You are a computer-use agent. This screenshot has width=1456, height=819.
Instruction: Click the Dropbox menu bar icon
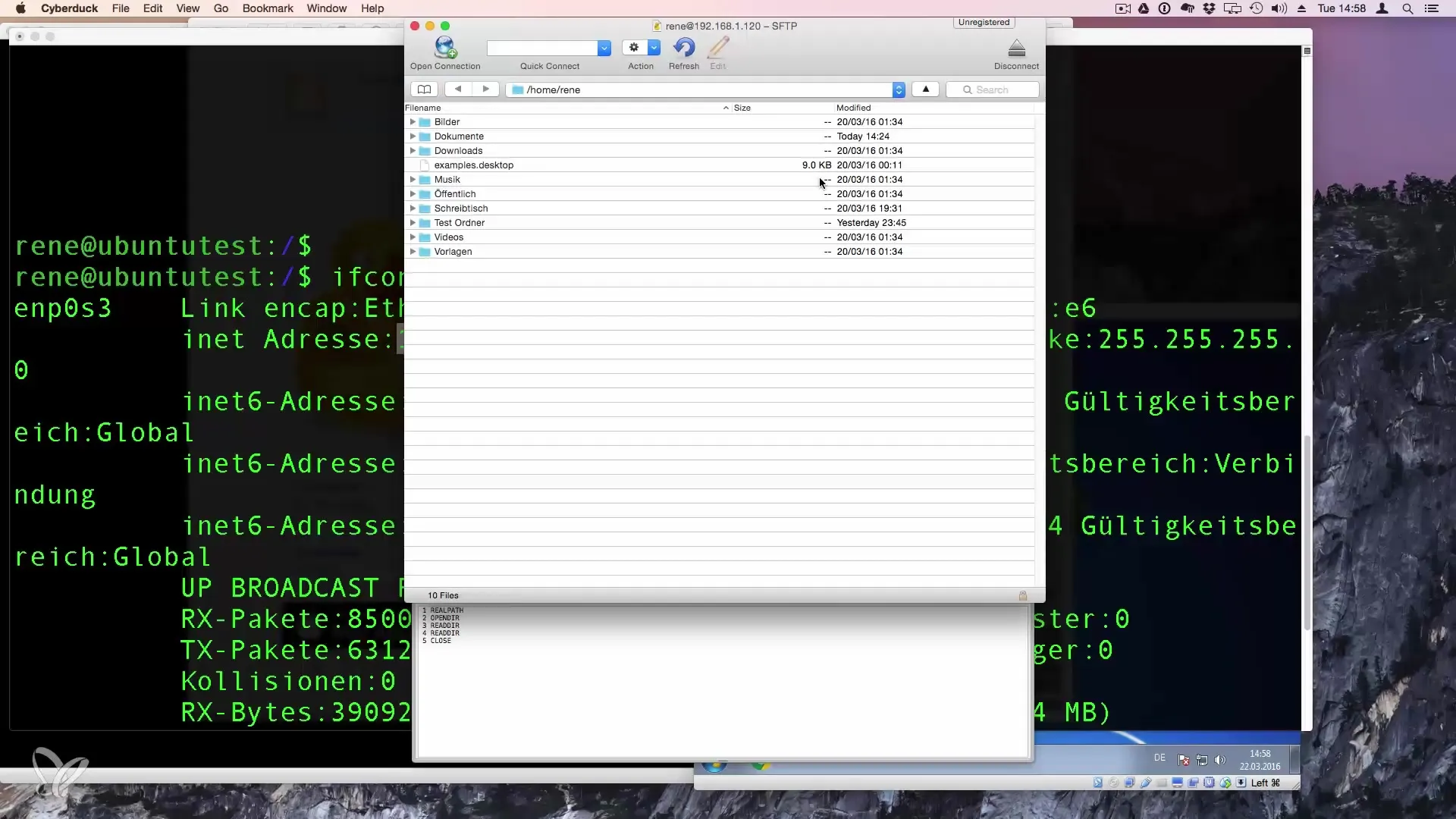pos(1210,8)
